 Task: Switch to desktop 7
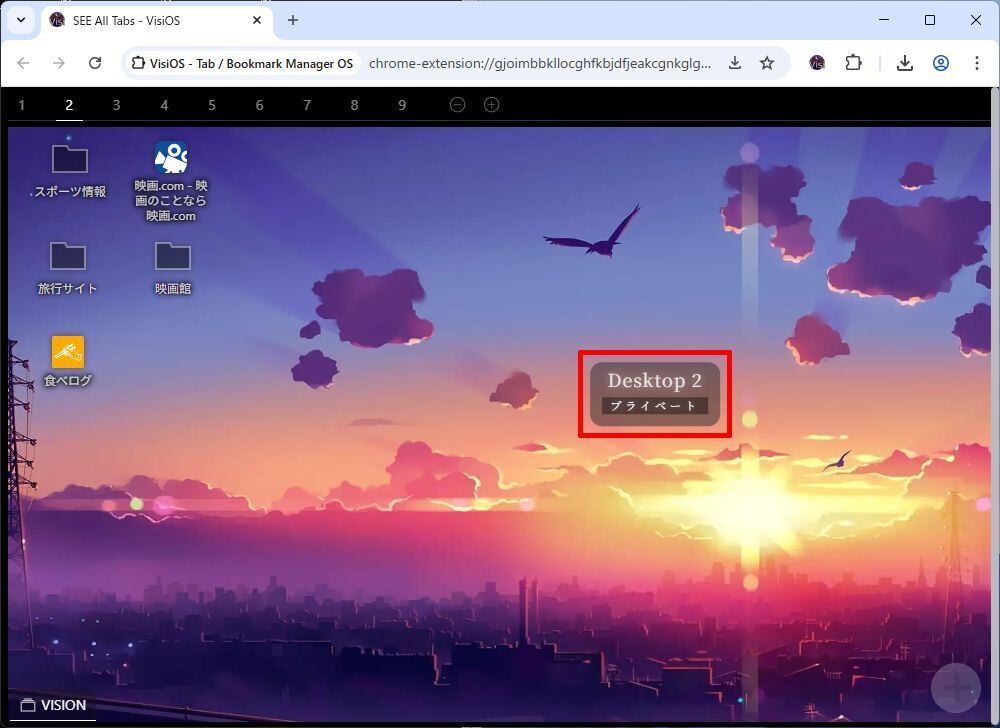[307, 105]
